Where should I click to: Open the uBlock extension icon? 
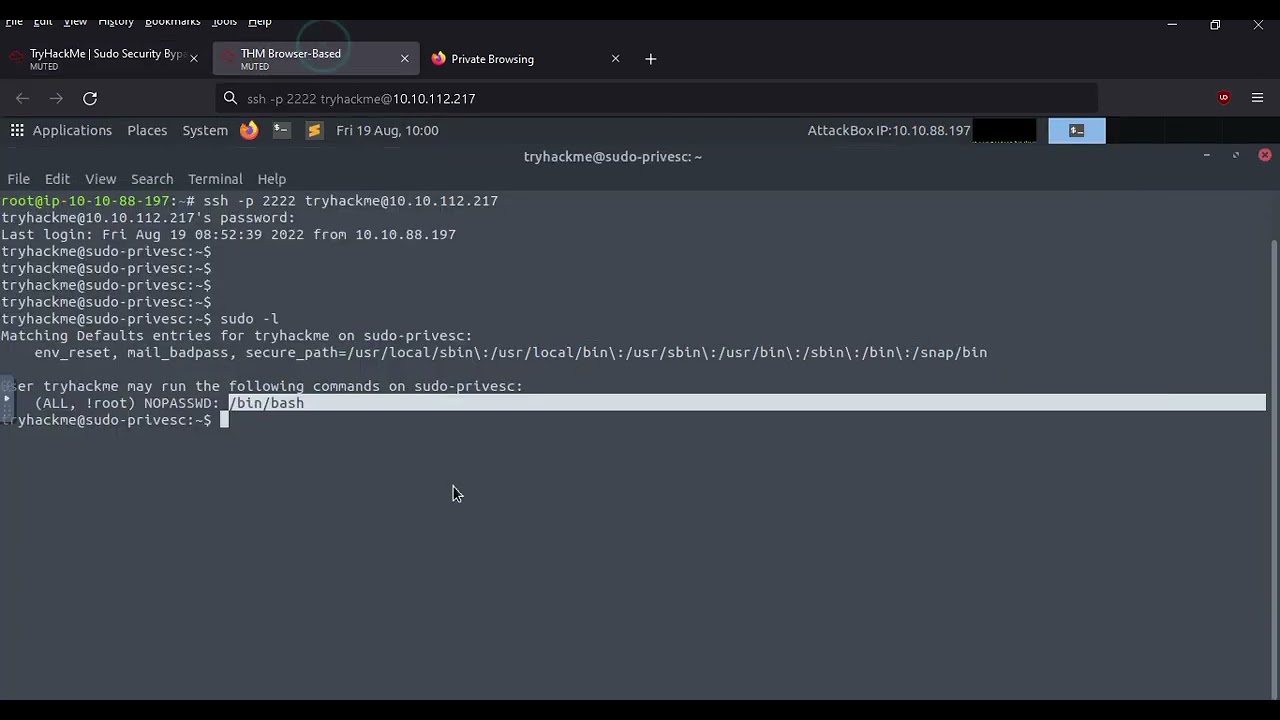tap(1224, 98)
